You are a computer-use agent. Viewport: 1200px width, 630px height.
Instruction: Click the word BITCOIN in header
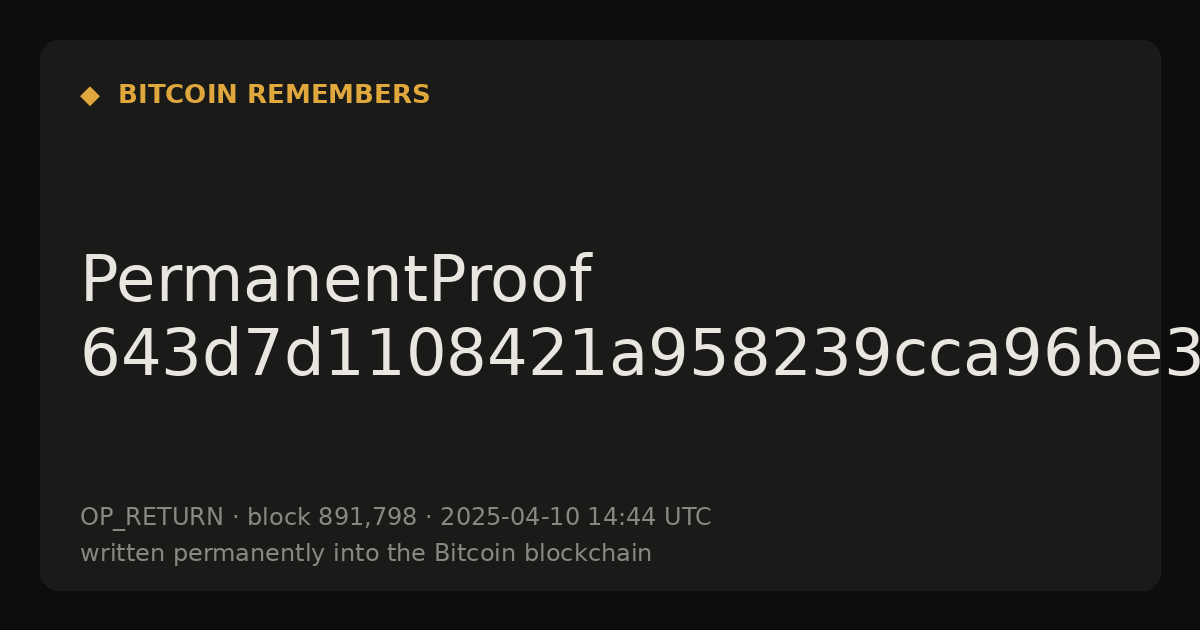pos(178,95)
